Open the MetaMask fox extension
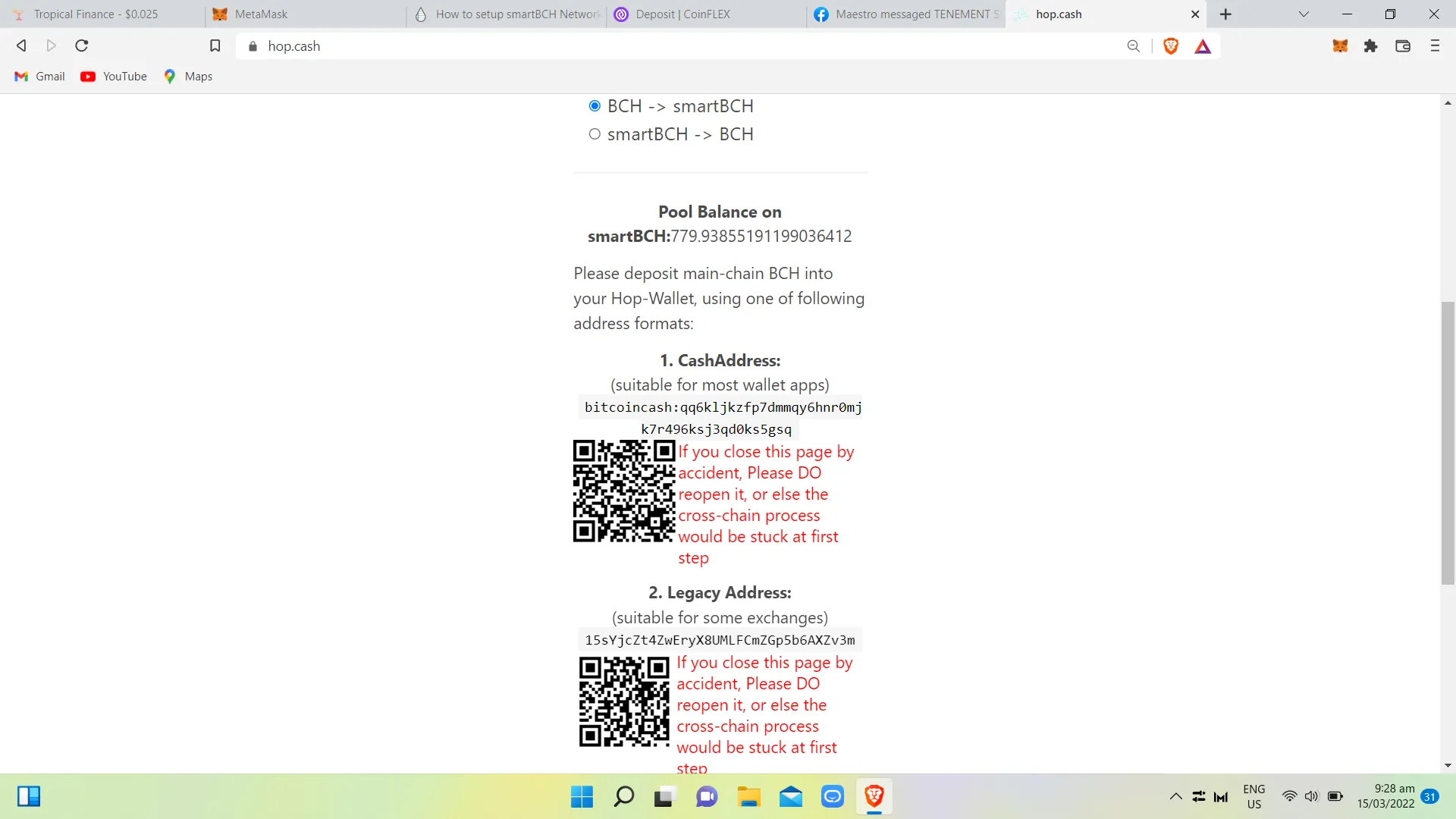This screenshot has height=819, width=1456. 1340,46
